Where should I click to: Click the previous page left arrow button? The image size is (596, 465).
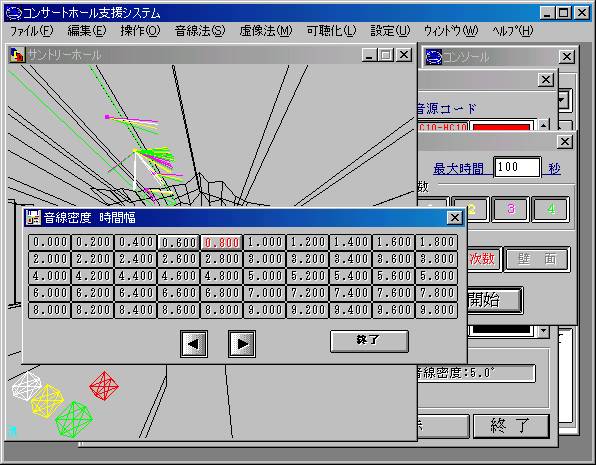[x=194, y=344]
